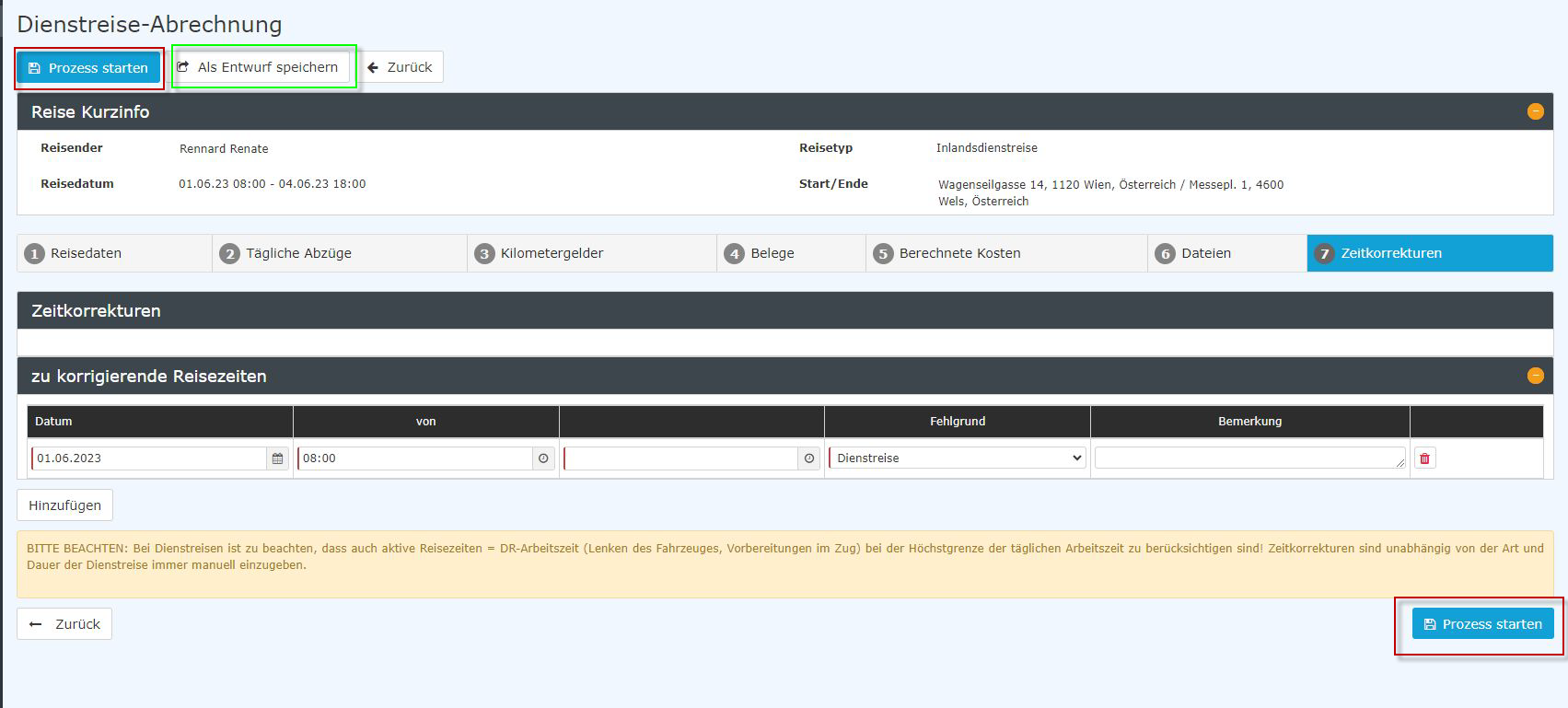Select Zeitkorrekturen tab
Screen dimensions: 1568x708
1430,253
